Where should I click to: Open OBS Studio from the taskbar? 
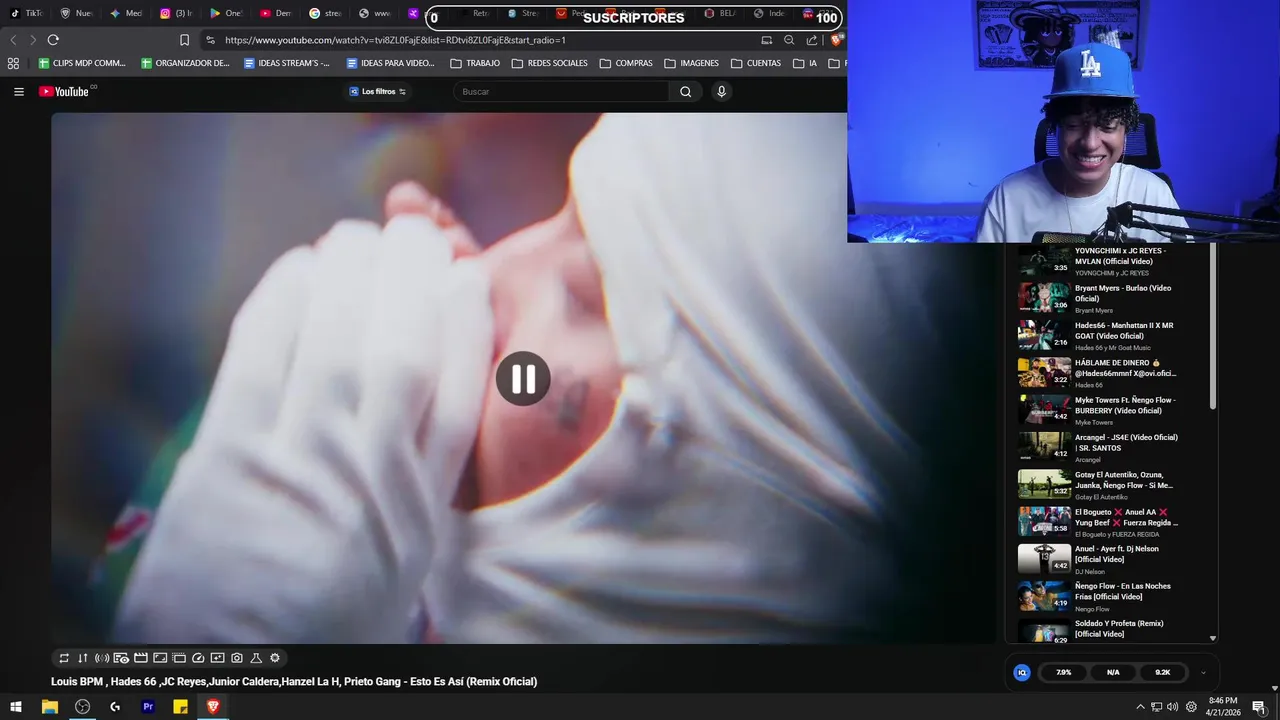[x=83, y=707]
